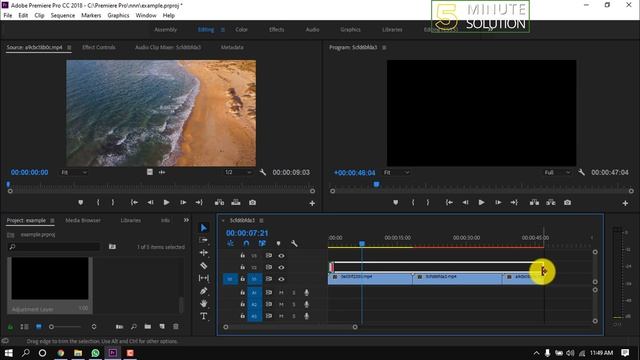Open timeline sequence panel menu

tap(262, 221)
